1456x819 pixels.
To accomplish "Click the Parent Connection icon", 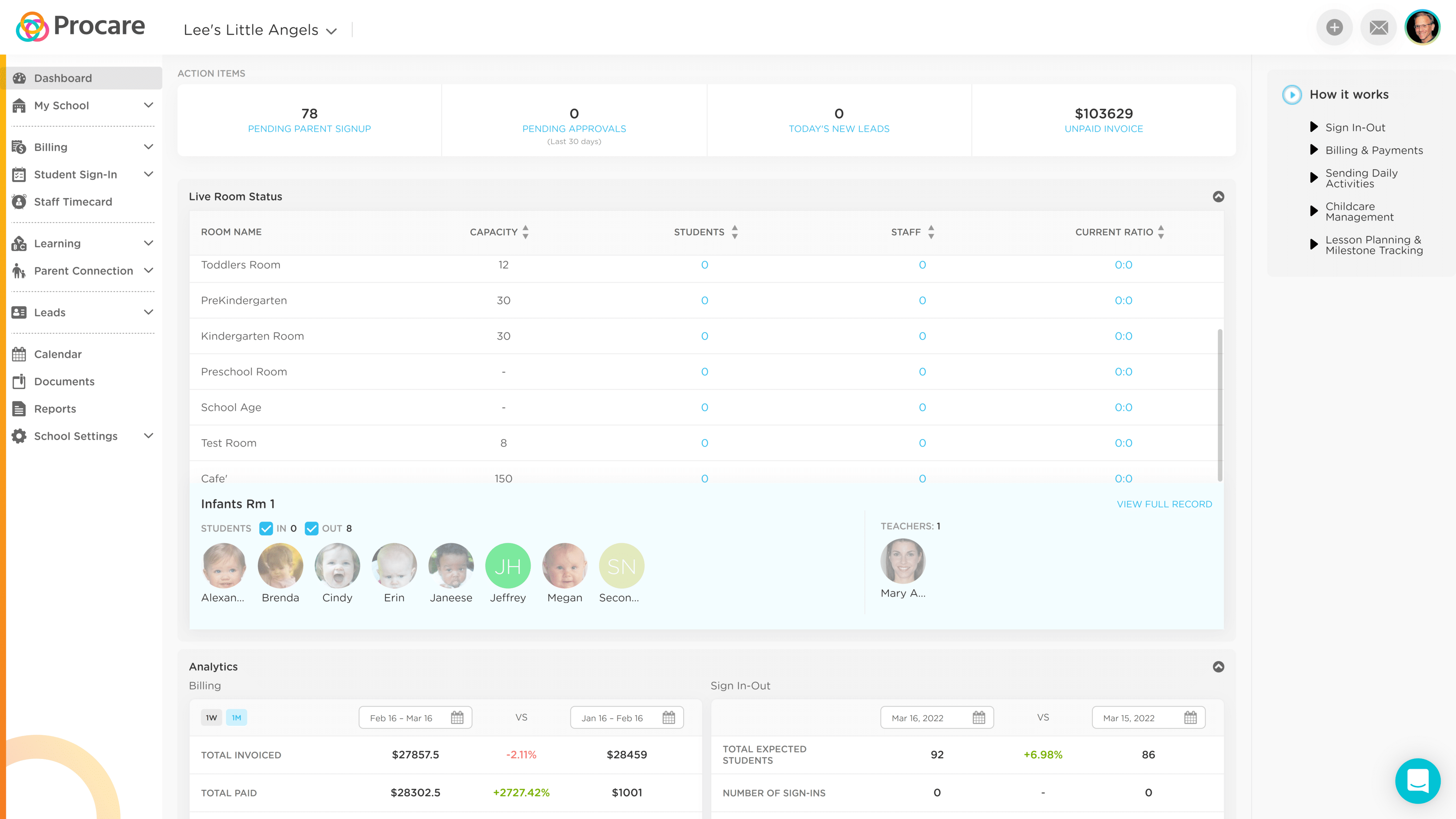I will pos(19,271).
